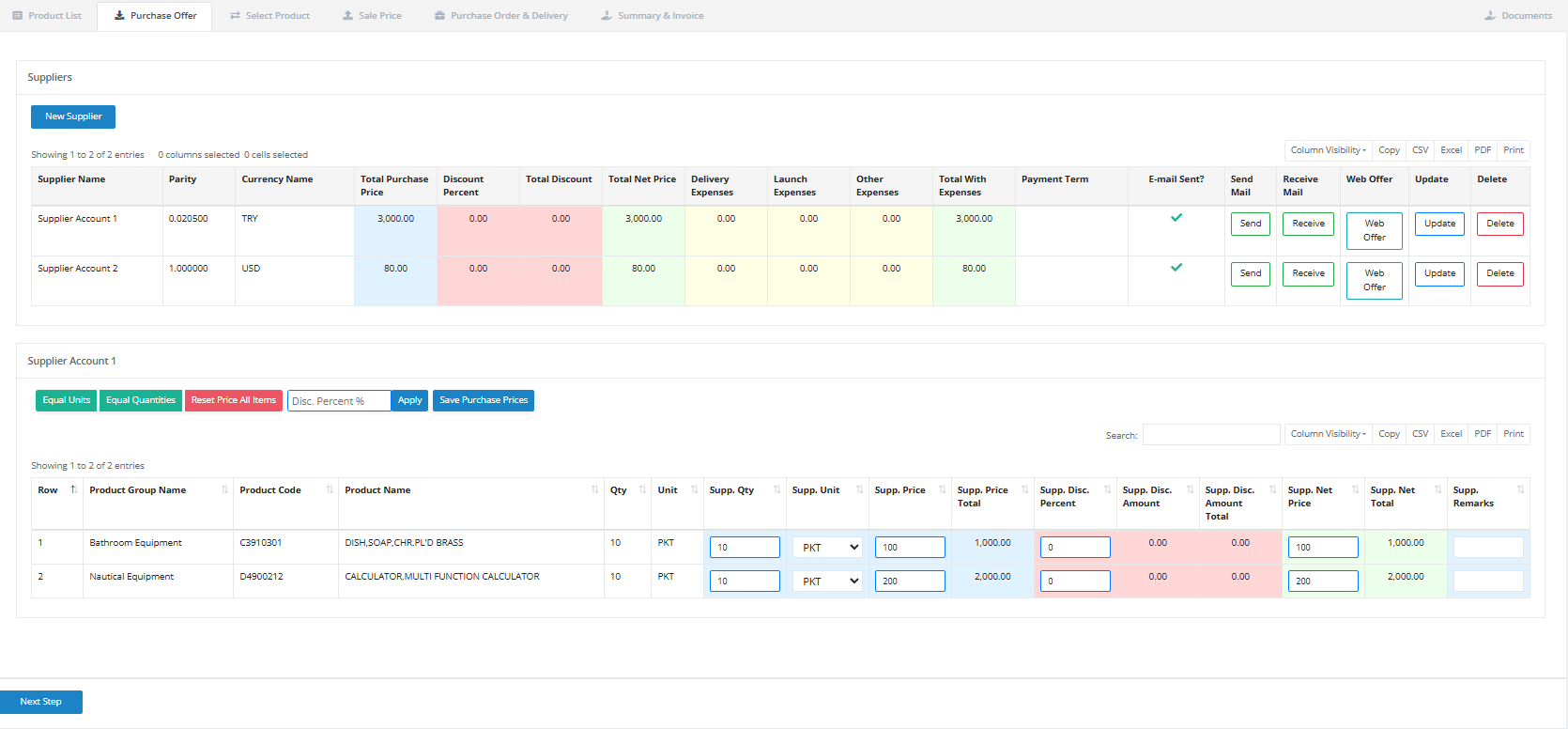
Task: Open Supp. Unit dropdown for DISH,SOAP row
Action: point(827,548)
